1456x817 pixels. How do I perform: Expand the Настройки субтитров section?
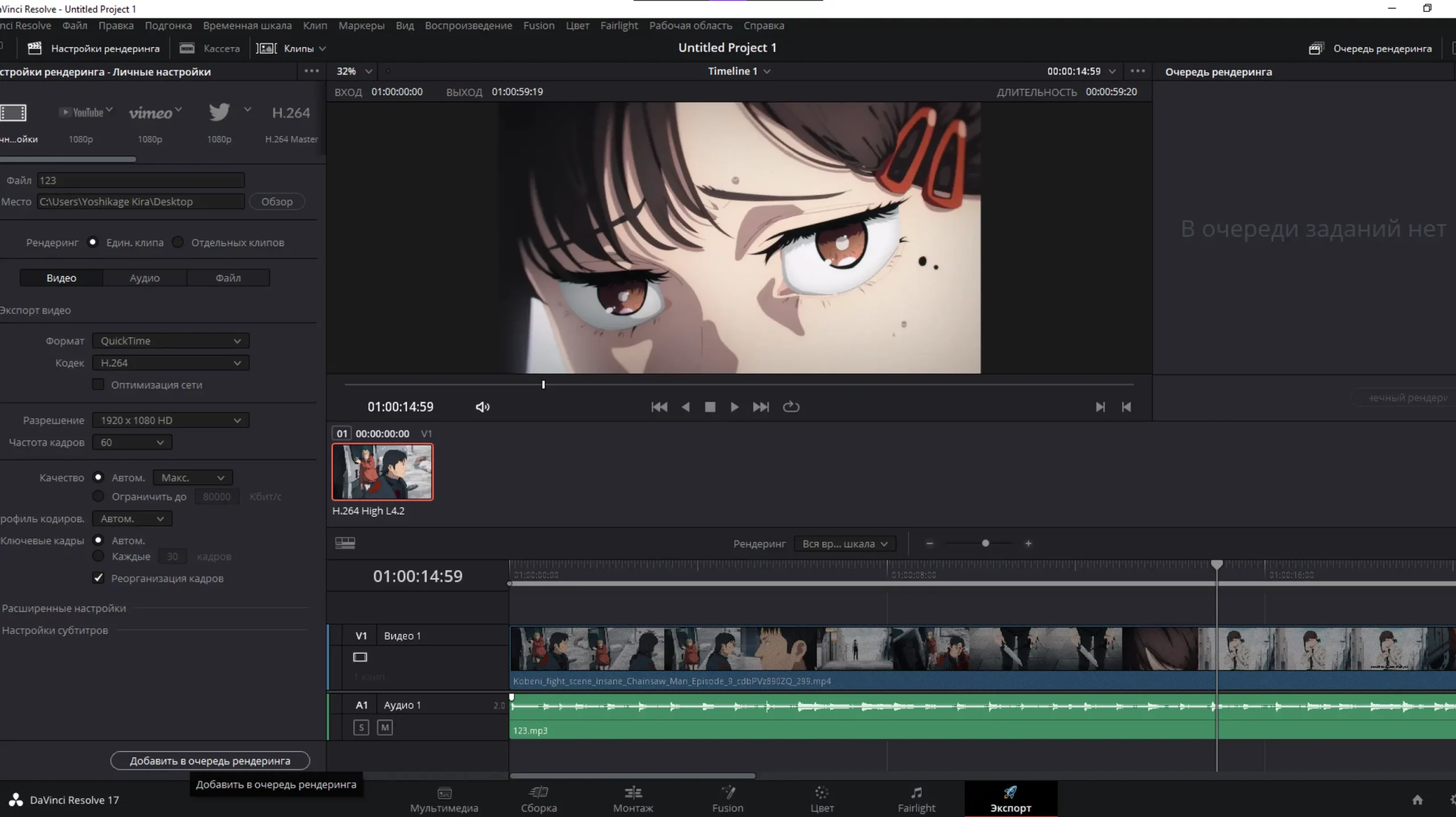[x=55, y=631]
